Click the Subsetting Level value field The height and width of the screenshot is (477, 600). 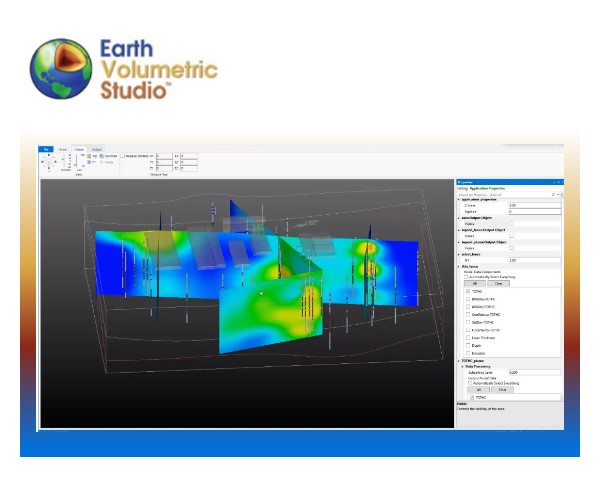pos(535,372)
